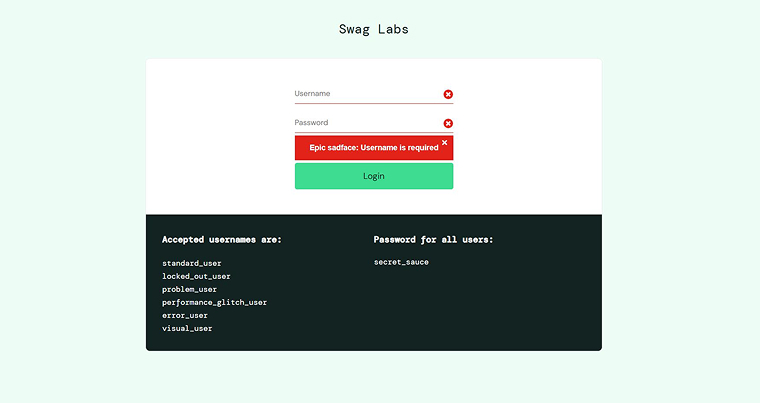Click the visual_user username text
The width and height of the screenshot is (760, 403).
tap(187, 328)
